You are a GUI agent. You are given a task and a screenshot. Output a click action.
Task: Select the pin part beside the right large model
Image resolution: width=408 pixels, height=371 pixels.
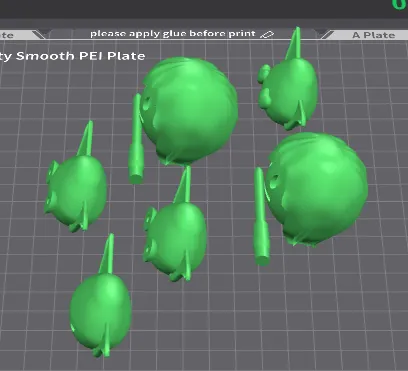[x=261, y=218]
